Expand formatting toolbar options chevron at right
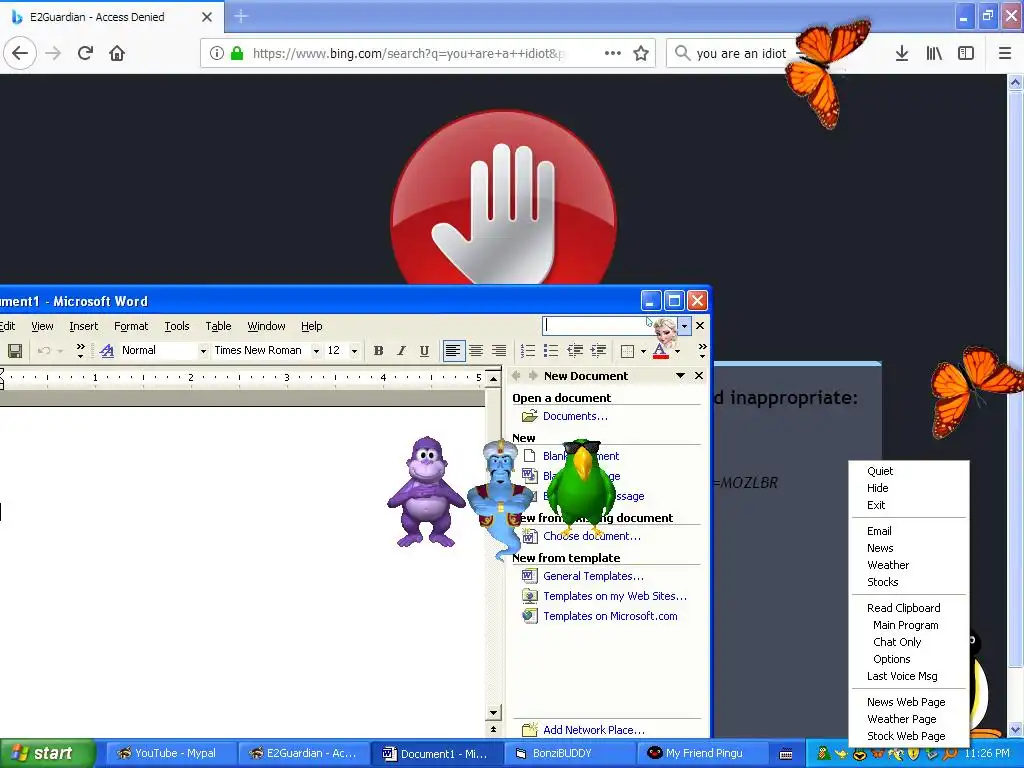Screen dimensions: 1024x768 click(702, 351)
